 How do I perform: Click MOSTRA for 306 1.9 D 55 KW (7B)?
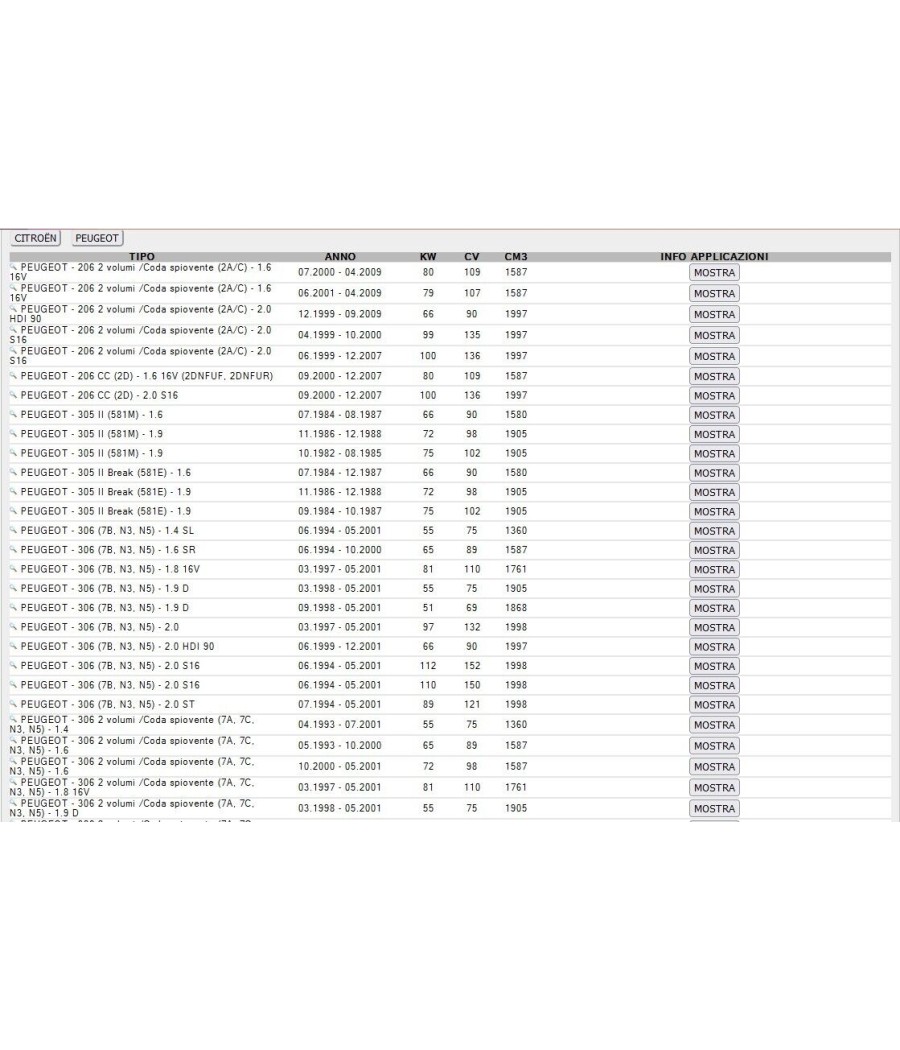[x=714, y=589]
